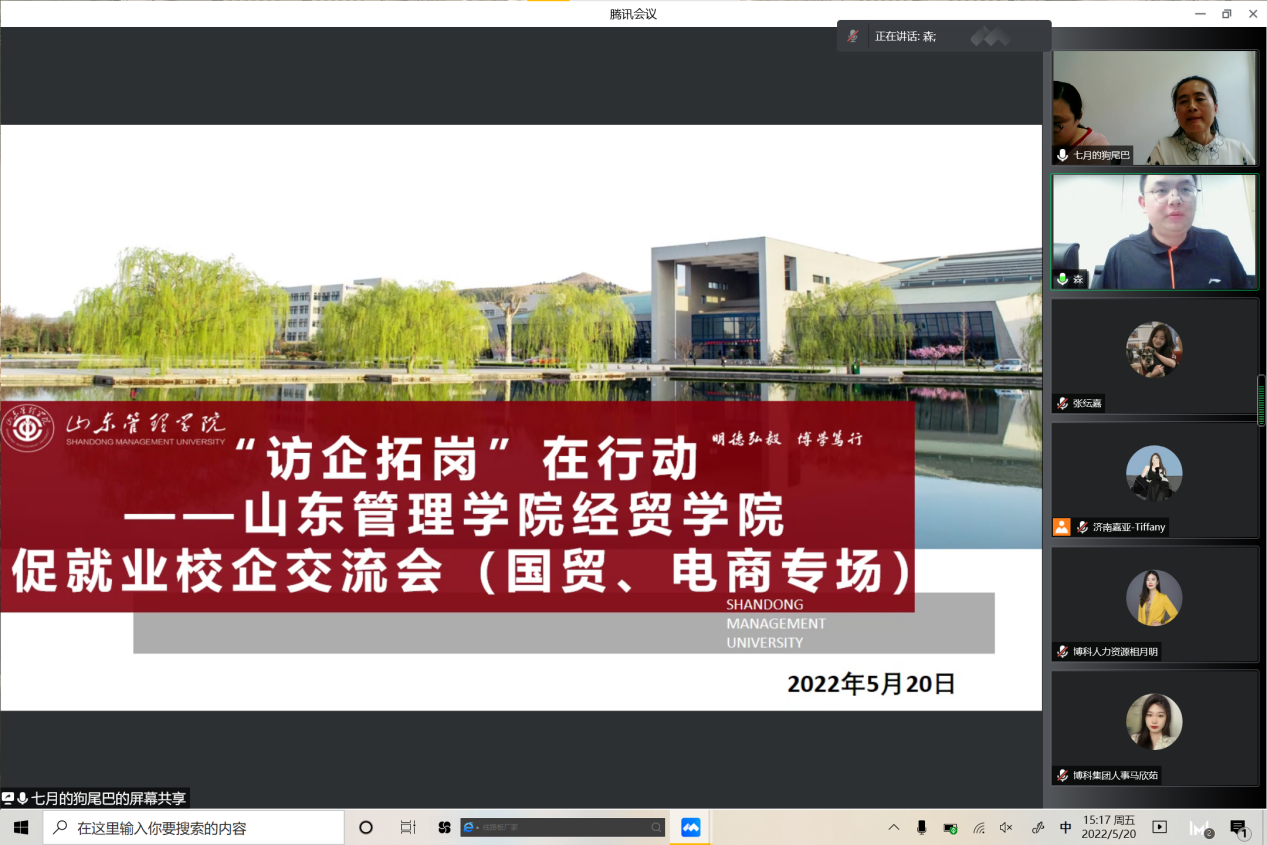Click the media play tray icon

pyautogui.click(x=1160, y=827)
